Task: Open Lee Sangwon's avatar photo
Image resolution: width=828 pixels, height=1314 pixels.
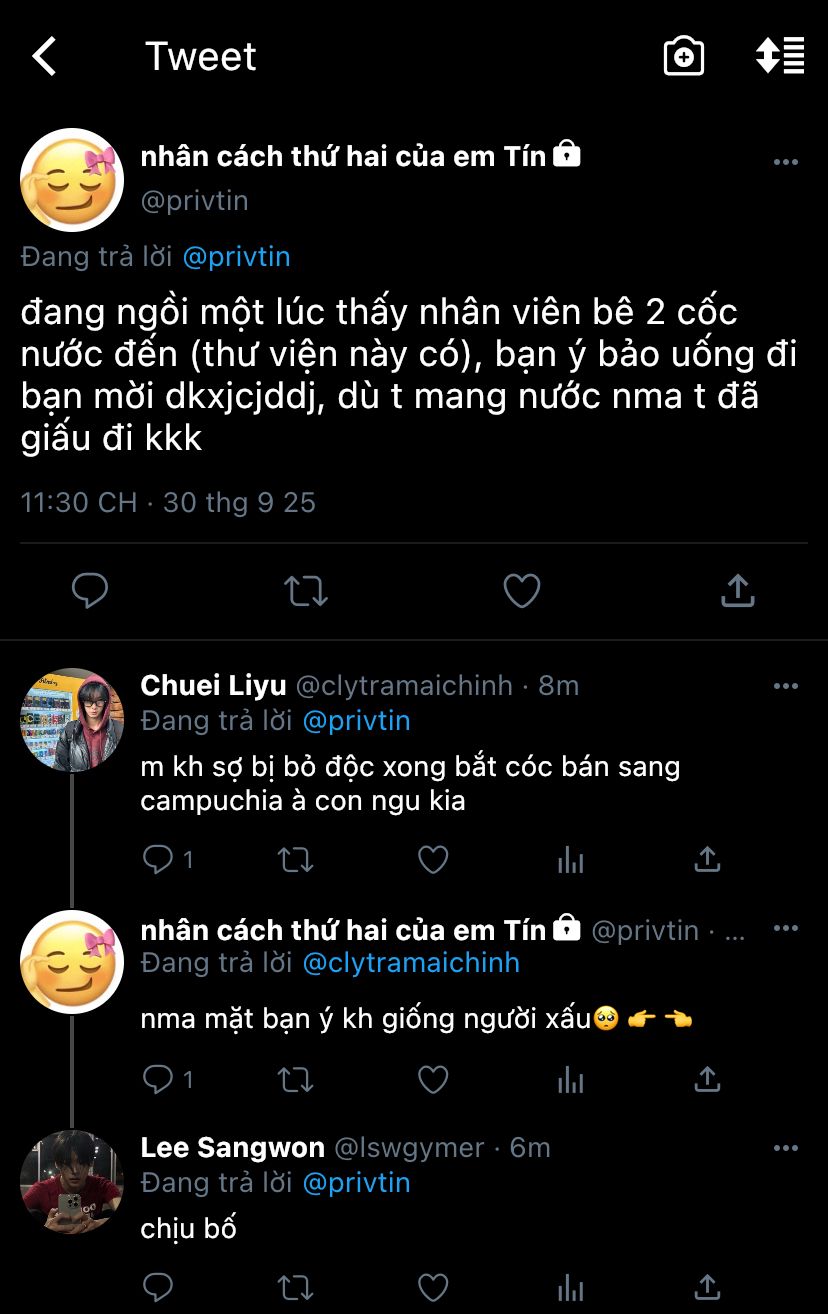Action: point(71,1182)
